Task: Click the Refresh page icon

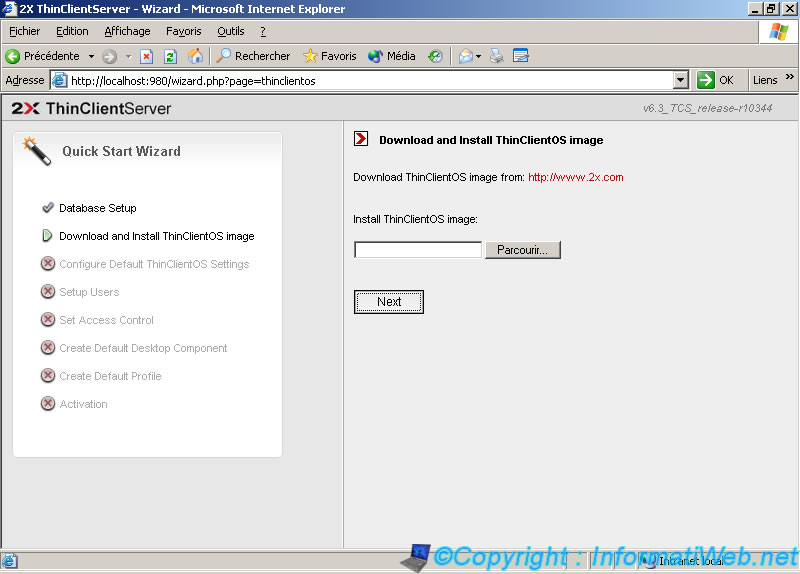Action: 170,56
